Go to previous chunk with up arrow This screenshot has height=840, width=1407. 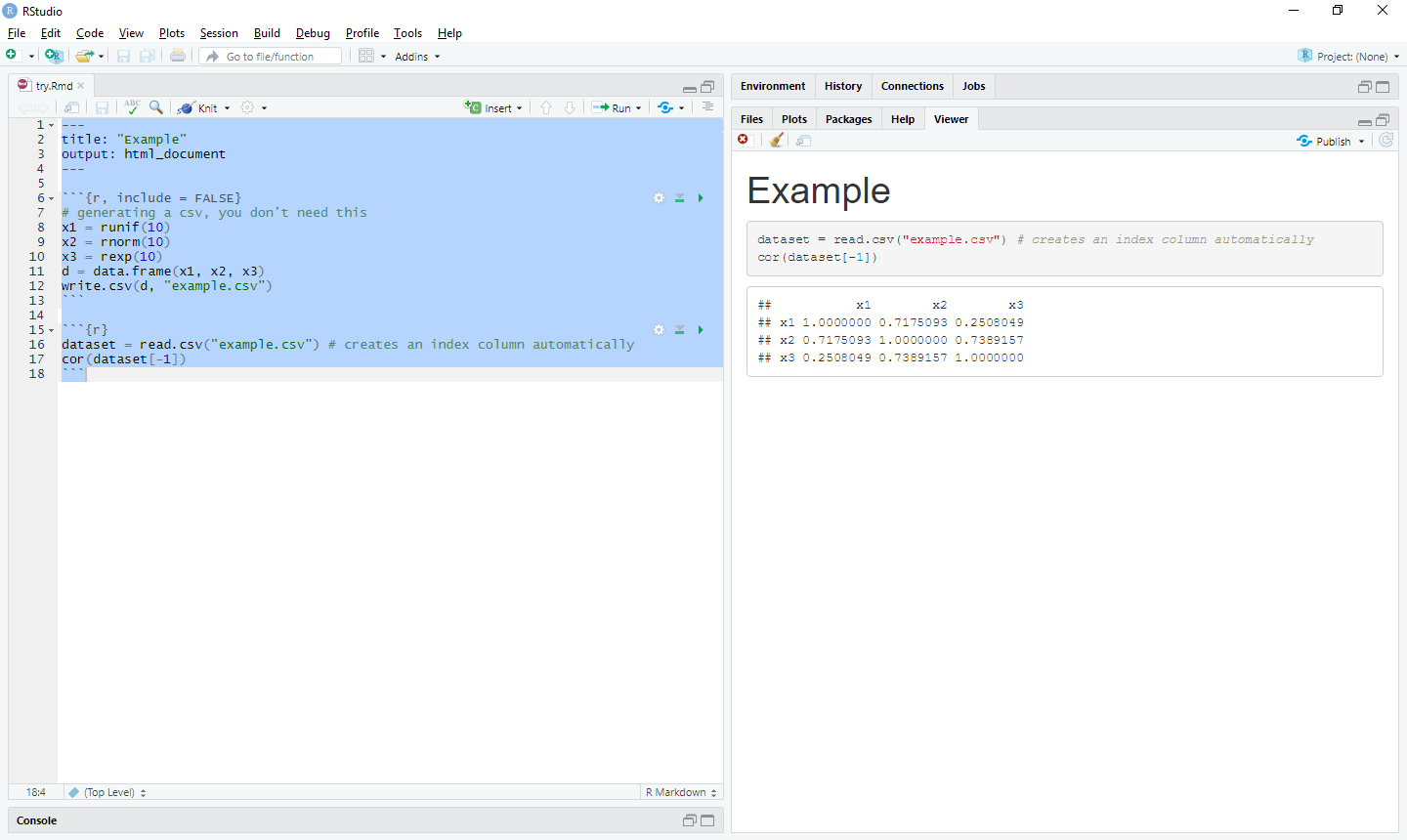(x=546, y=107)
